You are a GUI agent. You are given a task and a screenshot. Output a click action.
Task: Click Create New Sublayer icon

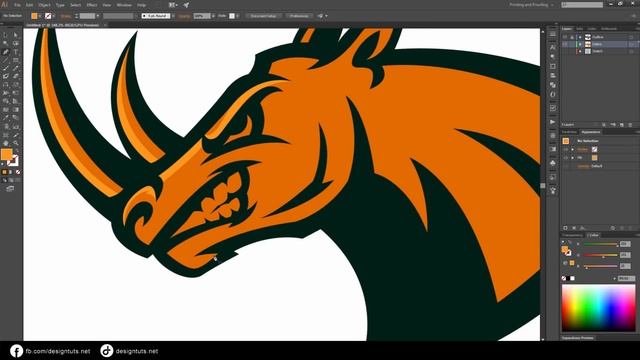click(x=613, y=124)
